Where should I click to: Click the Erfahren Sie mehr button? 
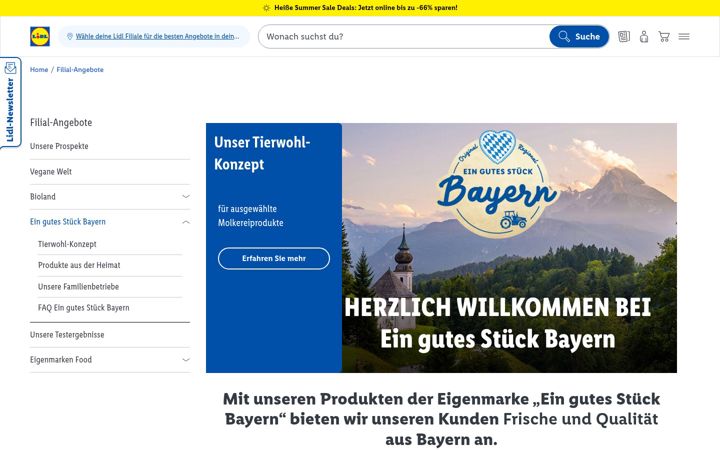[x=274, y=259]
